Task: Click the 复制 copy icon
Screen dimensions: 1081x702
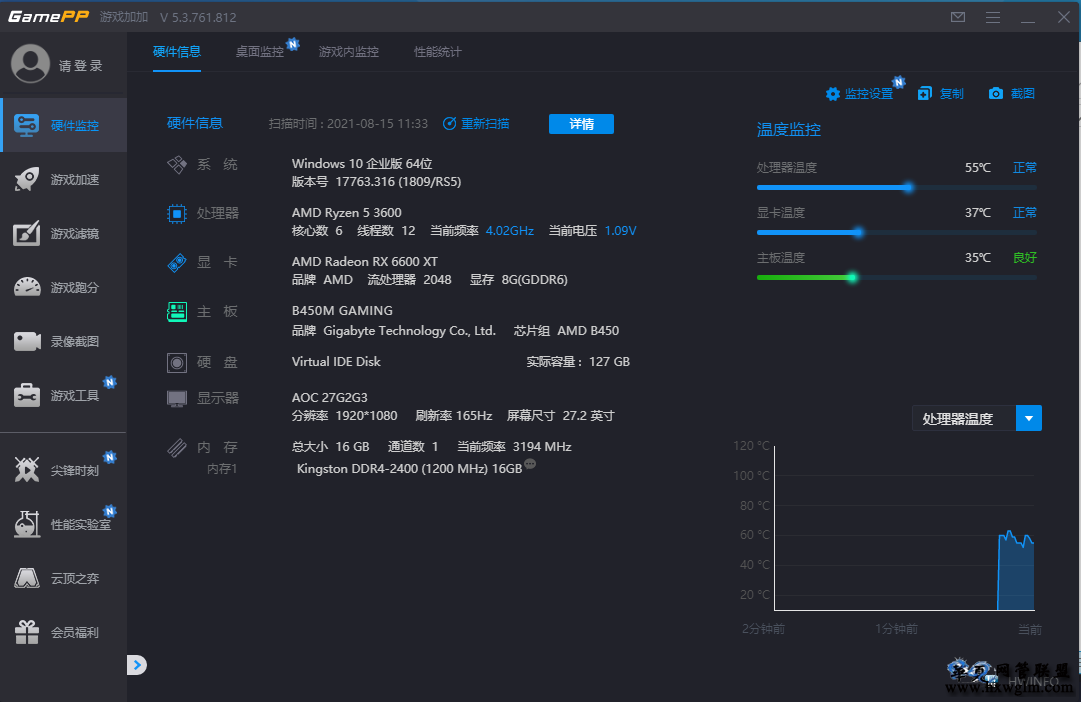Action: click(925, 94)
